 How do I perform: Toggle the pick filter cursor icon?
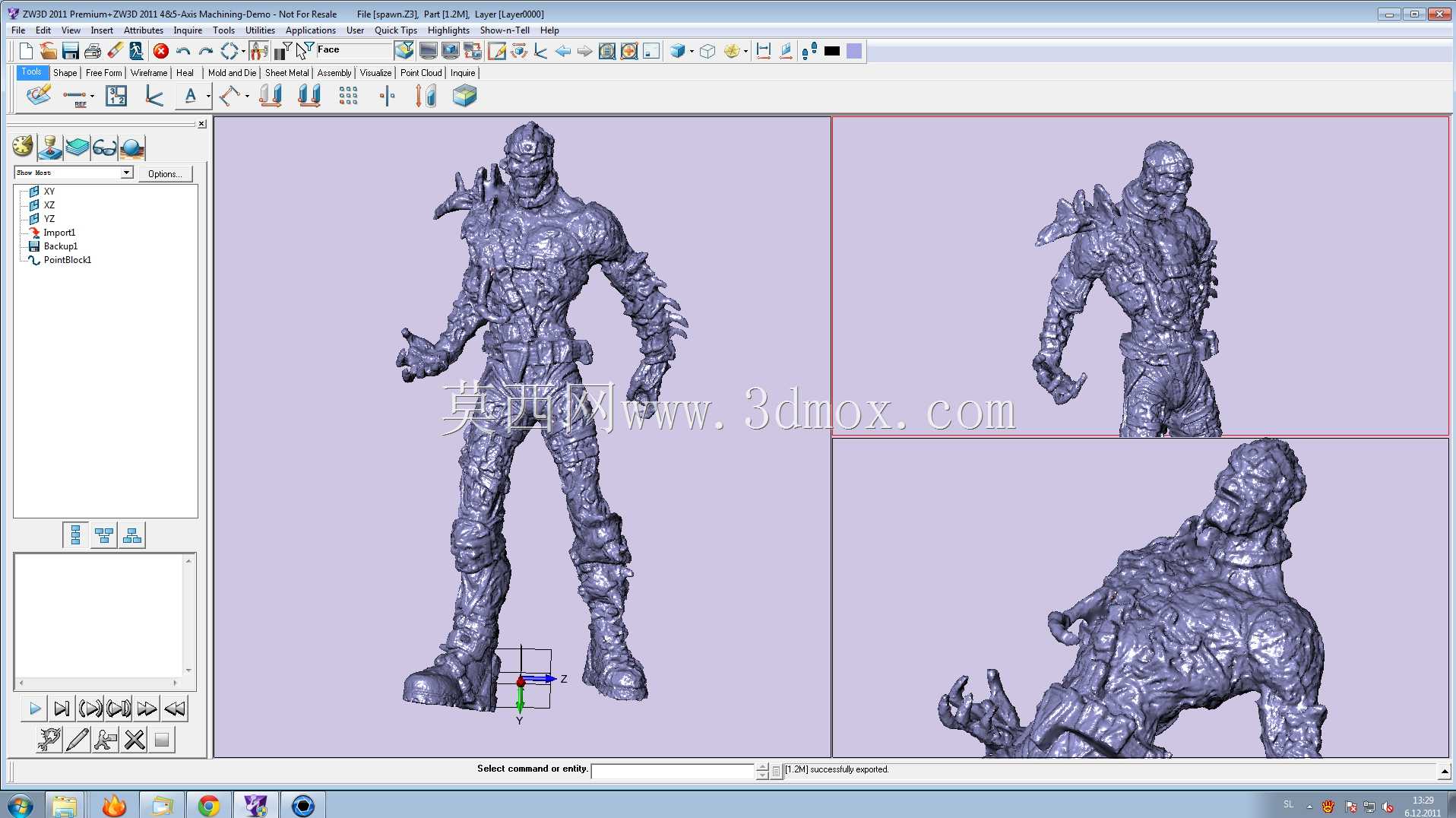(305, 51)
